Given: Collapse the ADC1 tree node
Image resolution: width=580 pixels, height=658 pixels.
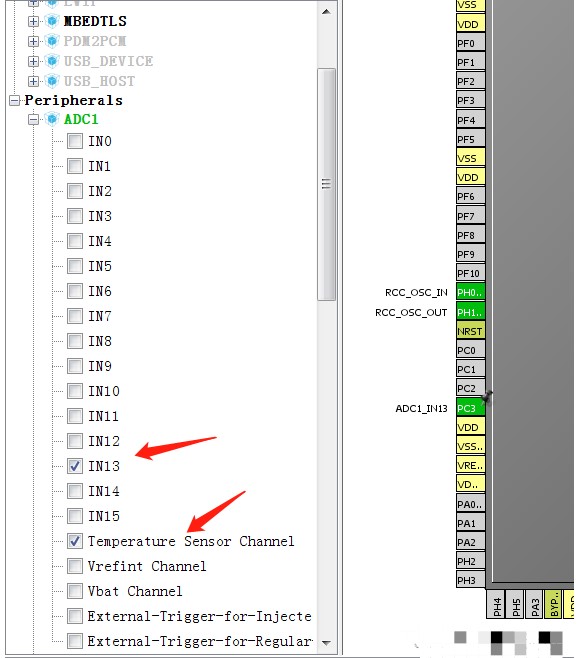Looking at the screenshot, I should tap(34, 120).
